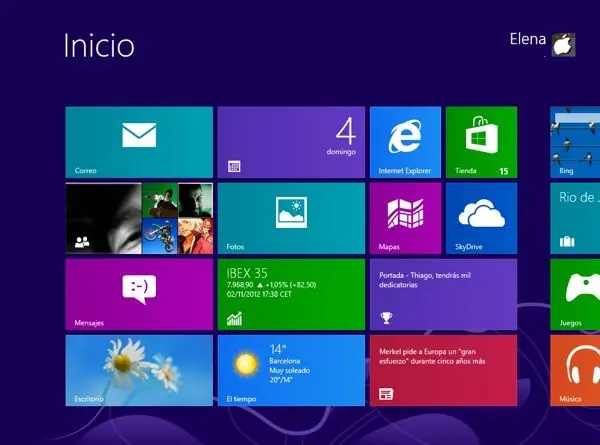The width and height of the screenshot is (600, 445).
Task: Click the user account picture beside Elena
Action: 563,45
